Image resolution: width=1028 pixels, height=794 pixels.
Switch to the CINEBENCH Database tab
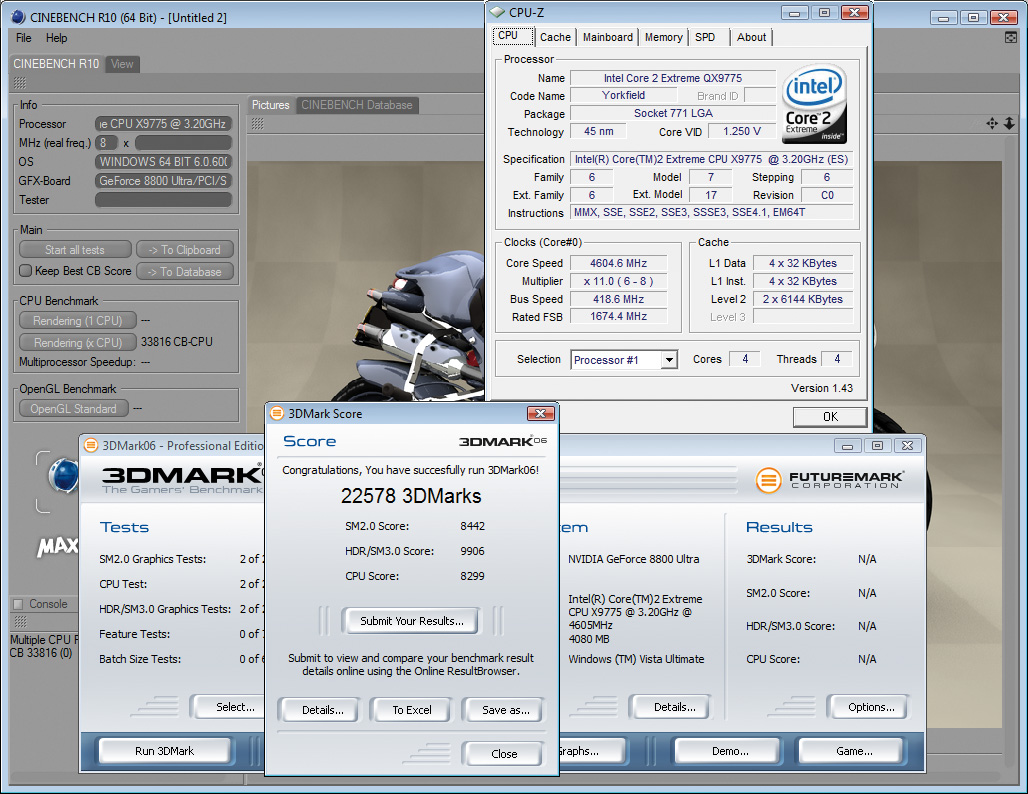click(357, 105)
